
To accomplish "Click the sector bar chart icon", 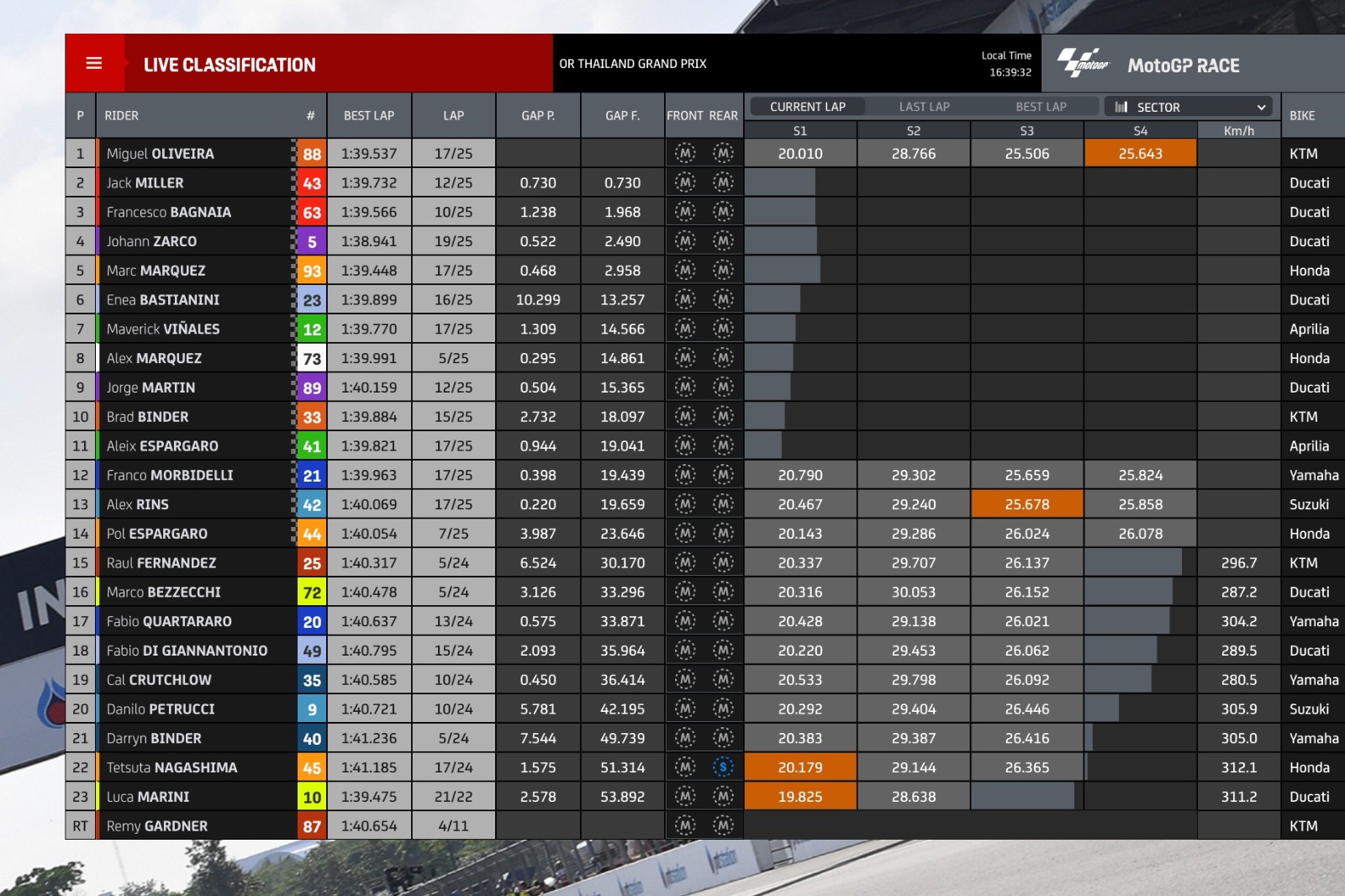I will pyautogui.click(x=1121, y=107).
